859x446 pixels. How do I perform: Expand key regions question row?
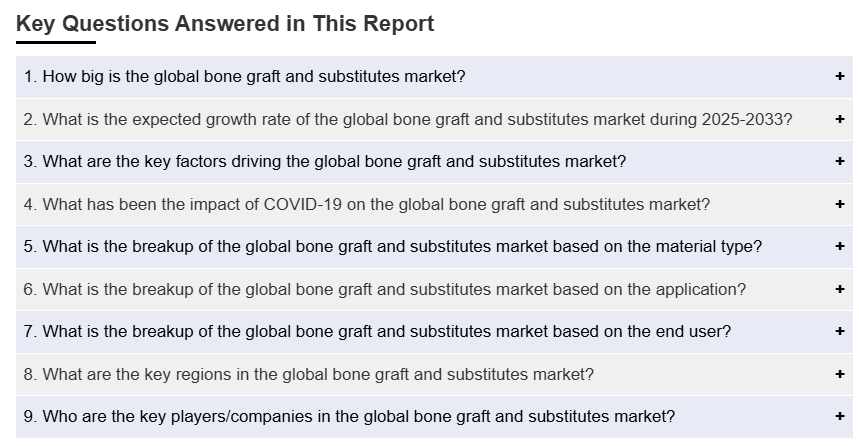309,375
